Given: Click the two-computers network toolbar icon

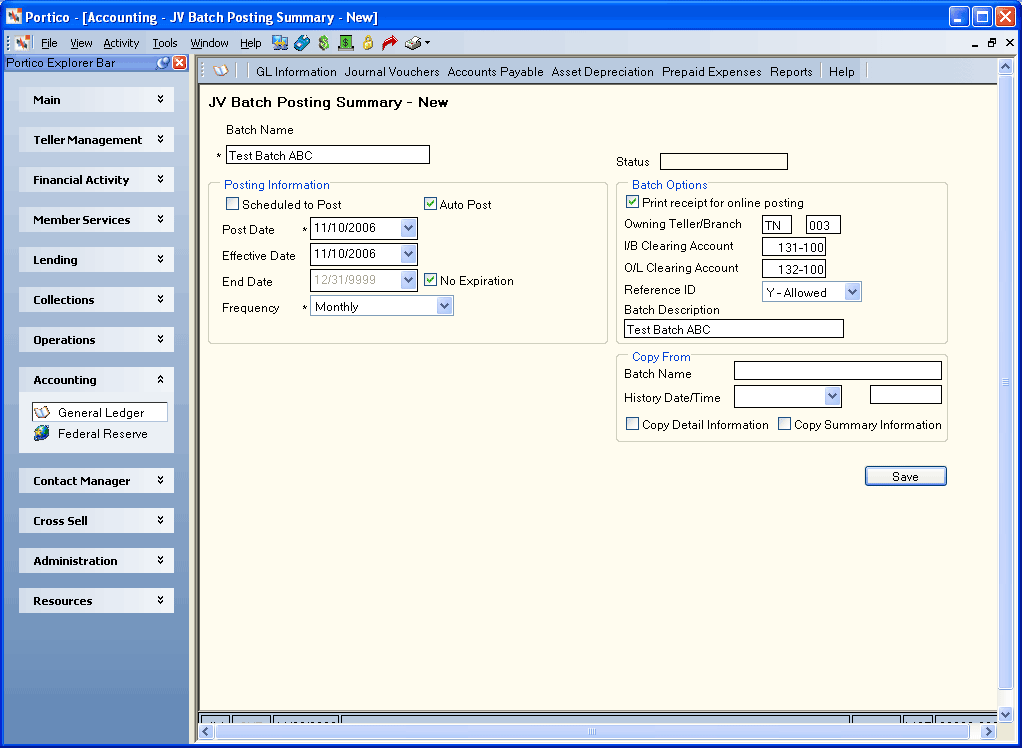Looking at the screenshot, I should tap(280, 43).
